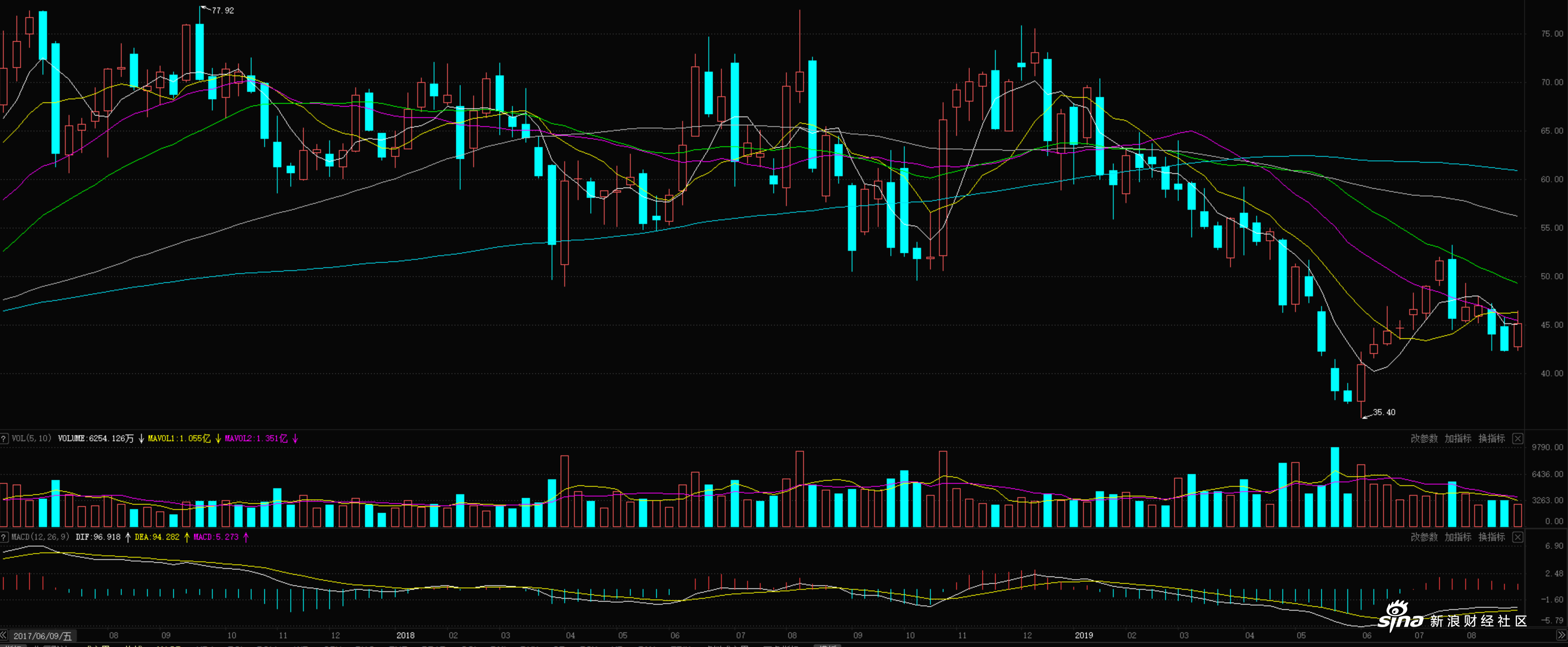Click the 40.00 price axis label
Viewport: 1568px width, 647px height.
pyautogui.click(x=1552, y=374)
